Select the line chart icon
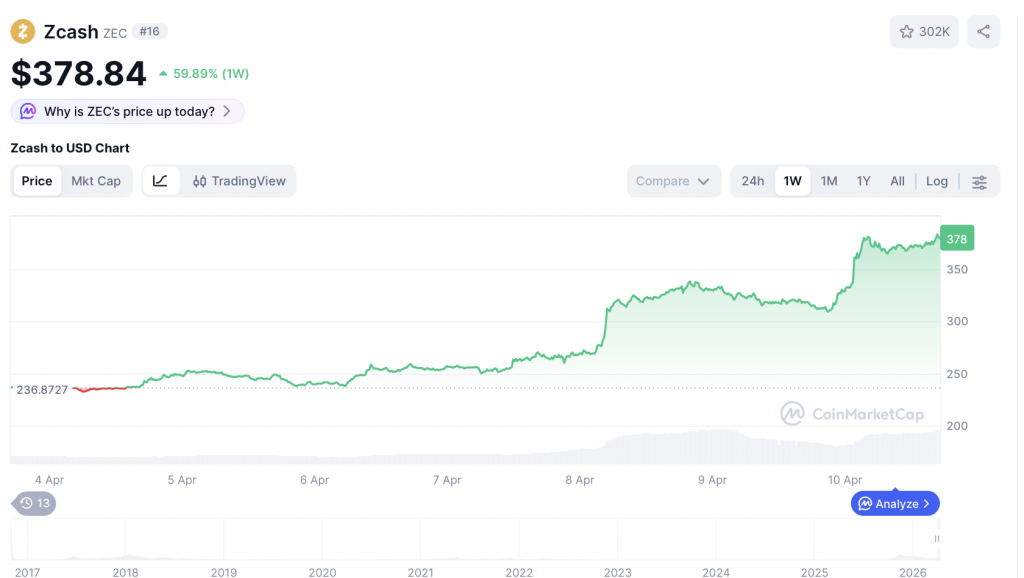Image resolution: width=1024 pixels, height=578 pixels. (160, 181)
